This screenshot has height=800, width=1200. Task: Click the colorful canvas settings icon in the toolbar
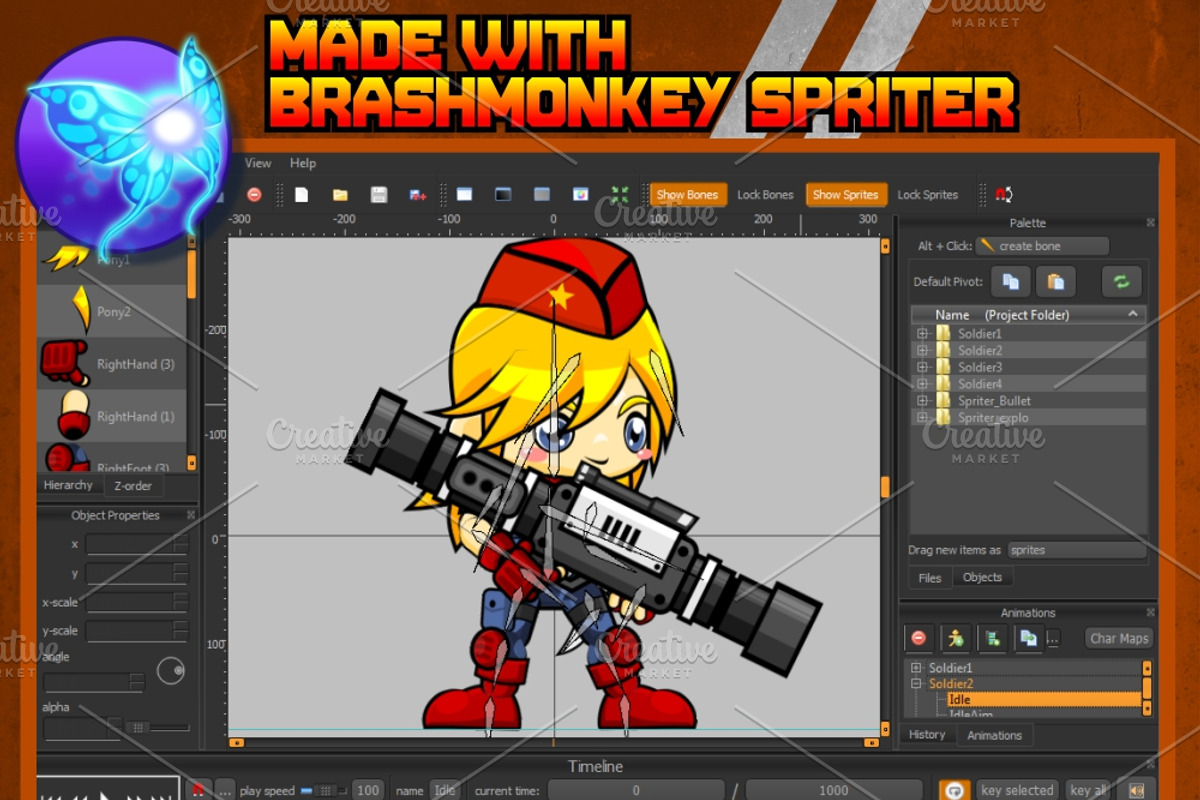580,194
